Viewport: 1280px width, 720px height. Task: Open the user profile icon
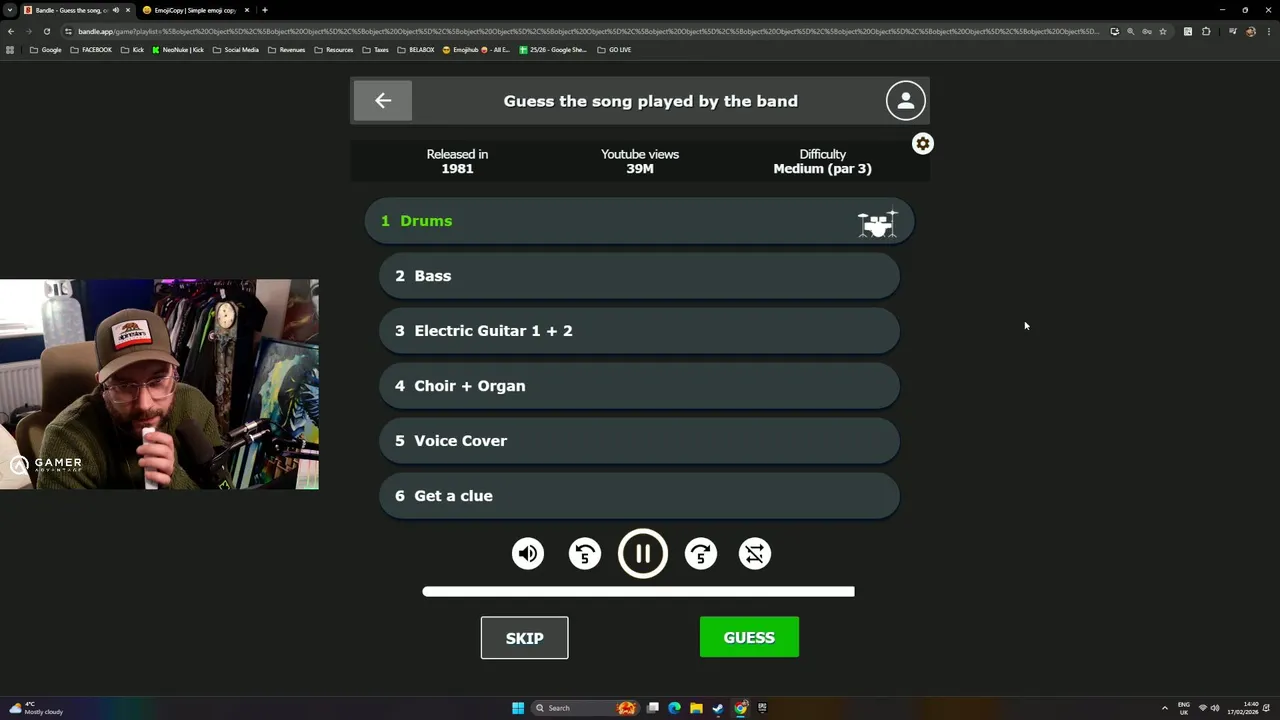pyautogui.click(x=905, y=101)
